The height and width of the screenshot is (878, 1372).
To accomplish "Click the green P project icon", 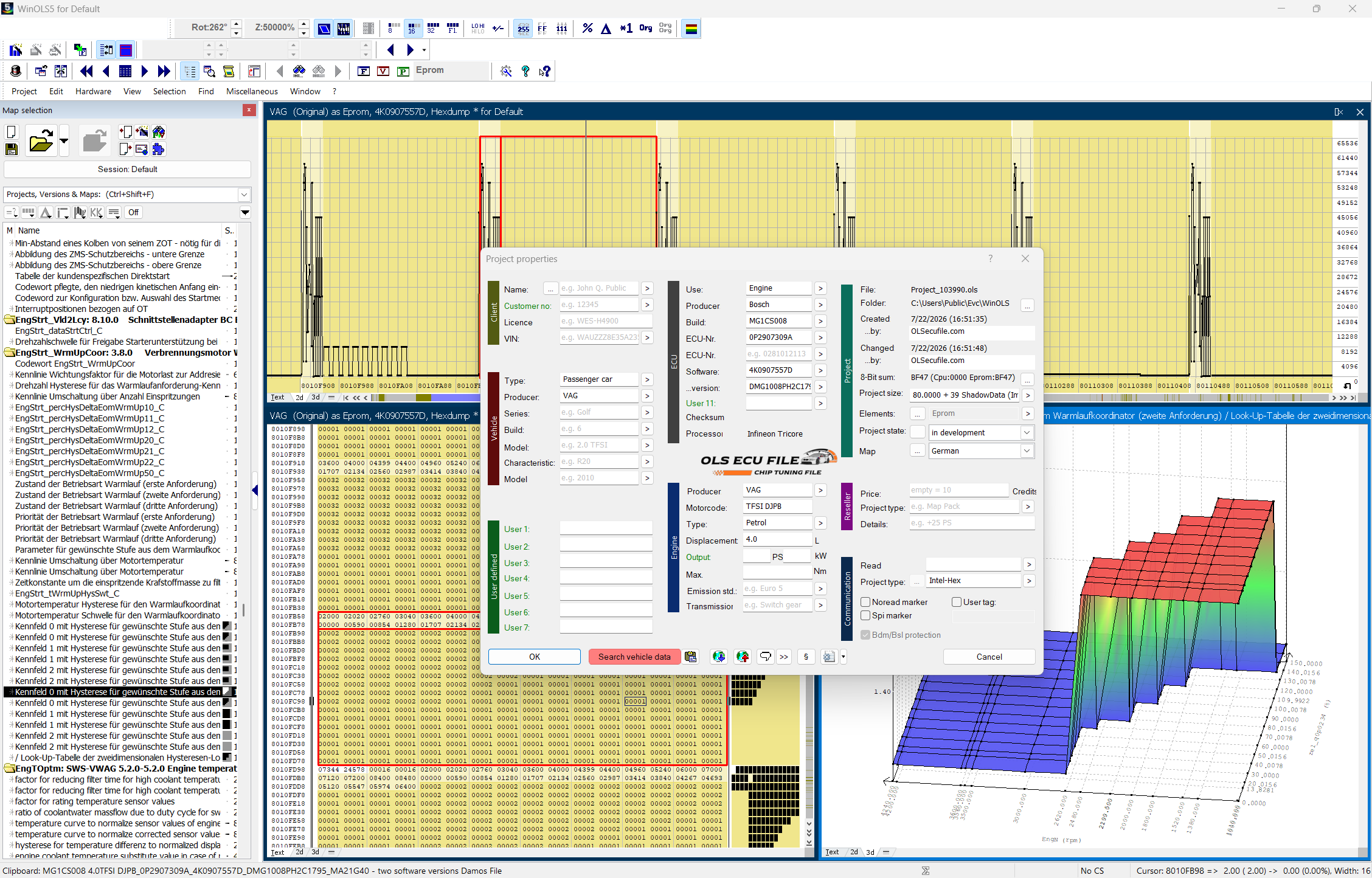I will pos(403,71).
